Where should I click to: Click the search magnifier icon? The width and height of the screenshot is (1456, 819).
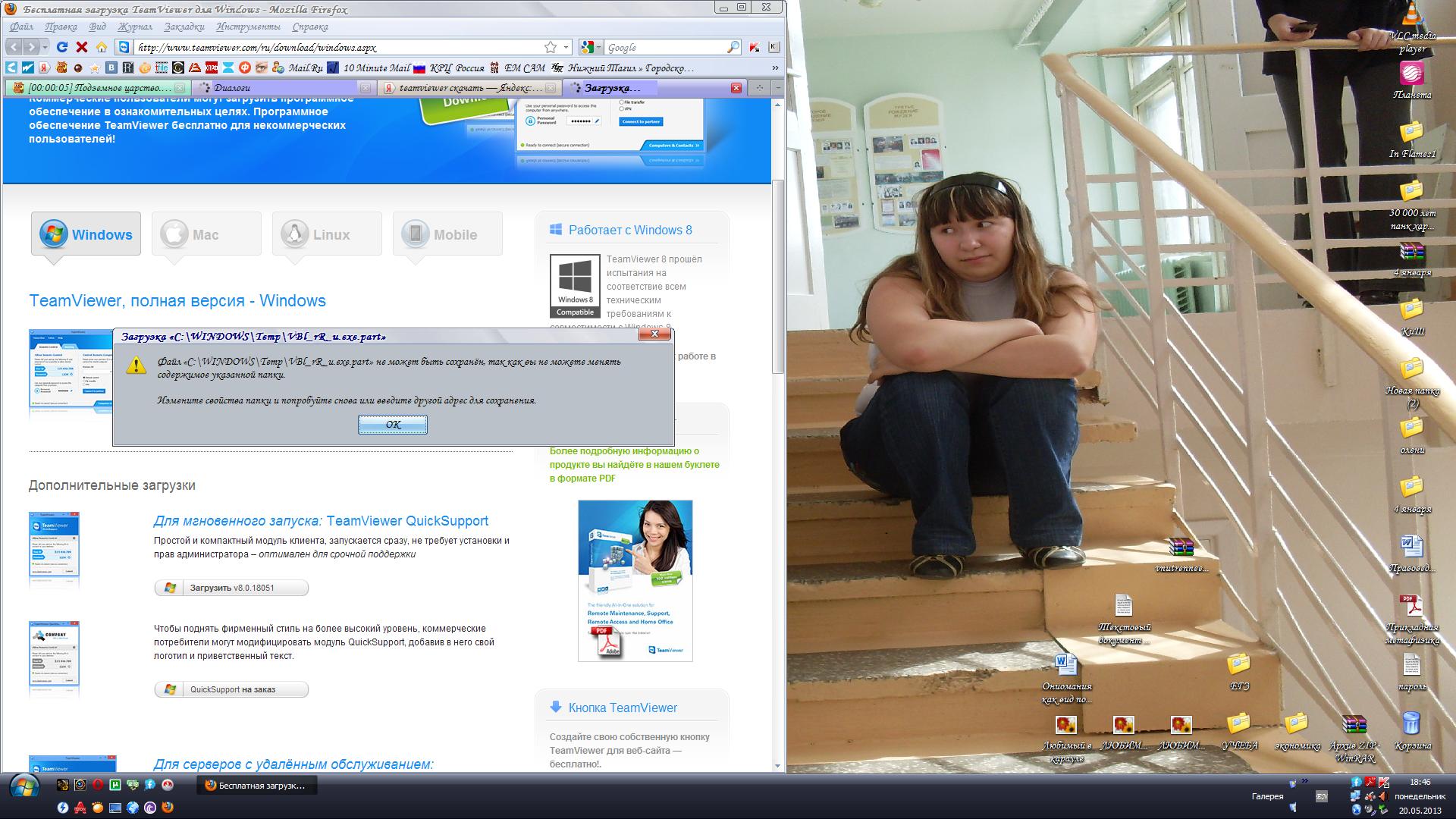click(733, 47)
